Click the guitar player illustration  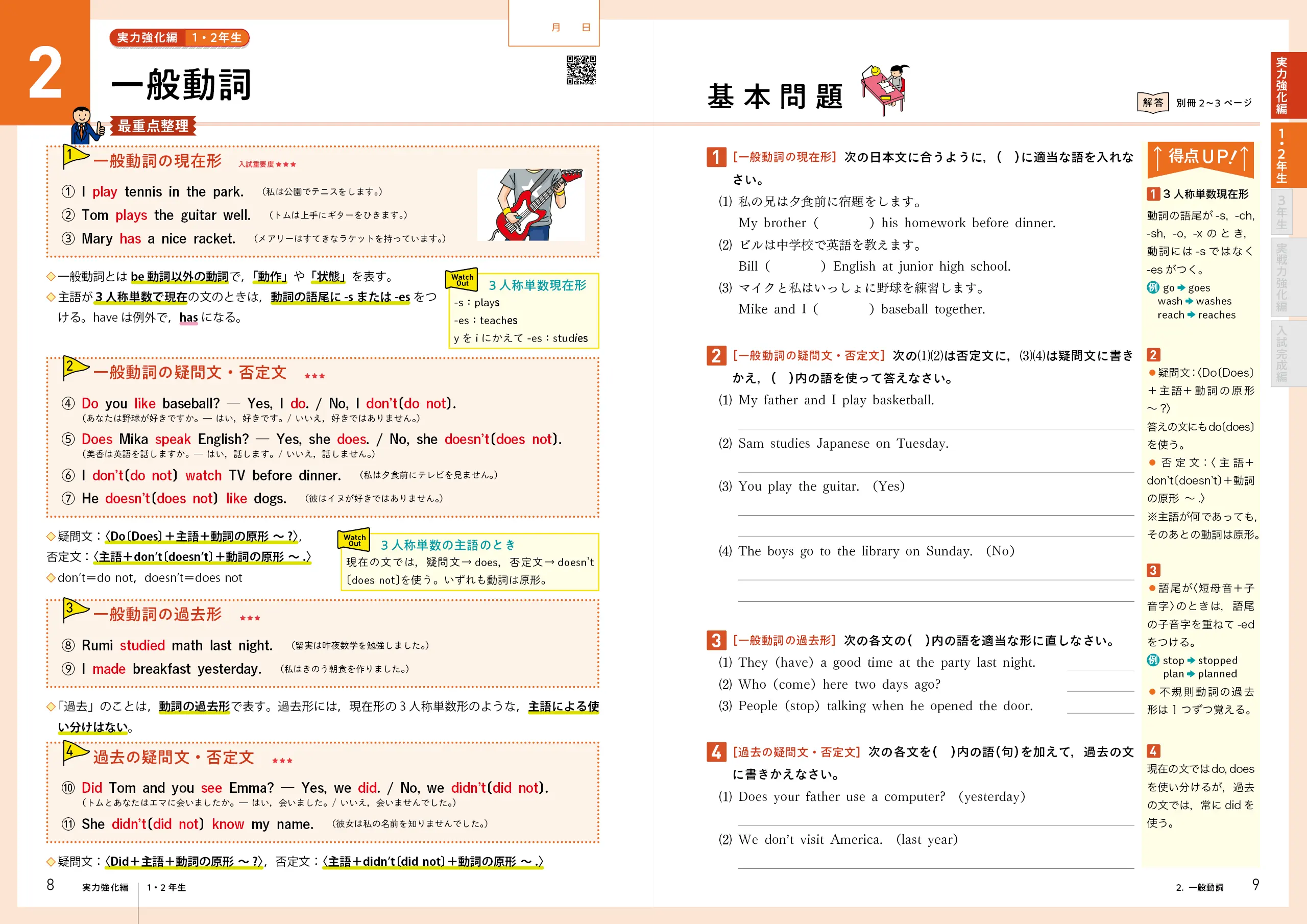point(531,204)
